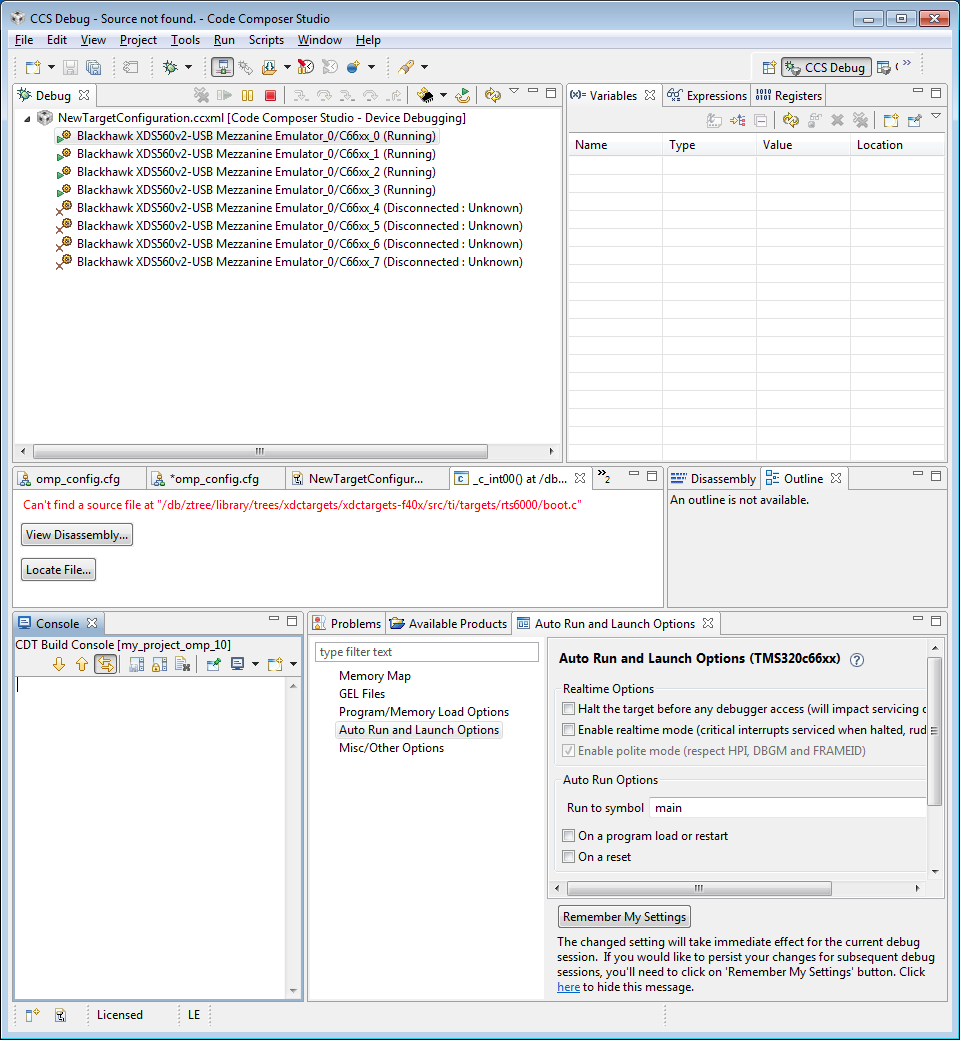Image resolution: width=960 pixels, height=1040 pixels.
Task: Click the Refresh icon in Debug view toolbar
Action: tap(492, 96)
